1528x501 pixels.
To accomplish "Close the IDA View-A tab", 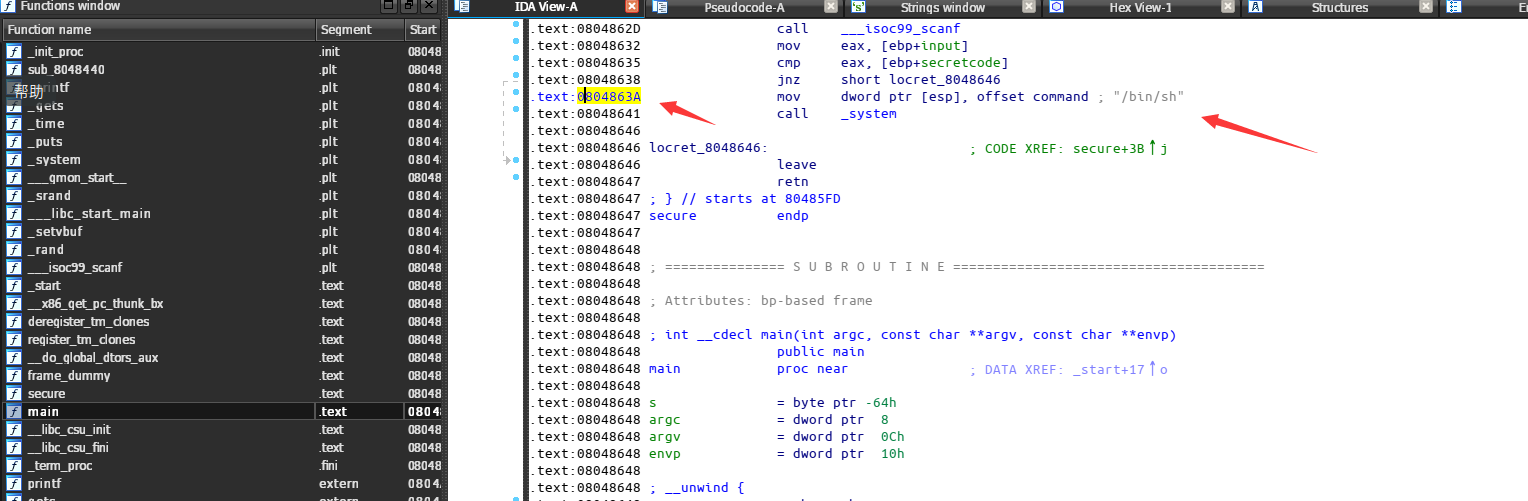I will [x=631, y=7].
